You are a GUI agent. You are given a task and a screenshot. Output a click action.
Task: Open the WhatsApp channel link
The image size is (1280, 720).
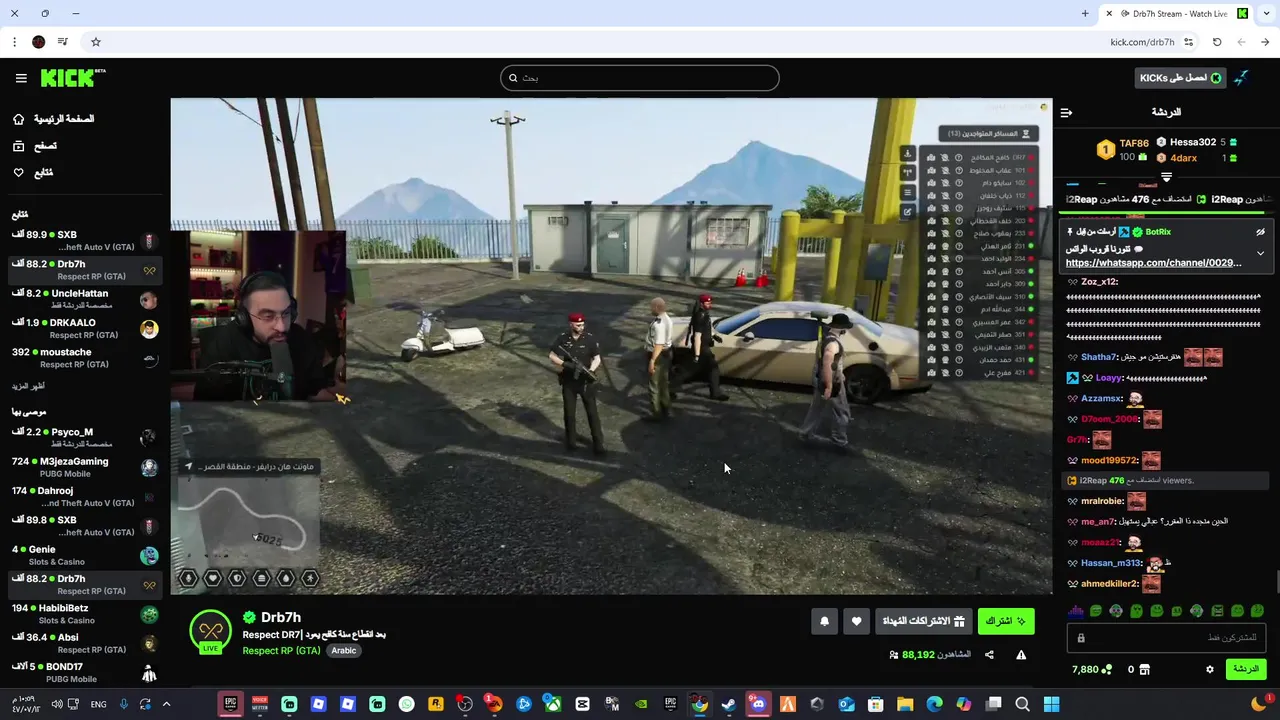[1153, 263]
